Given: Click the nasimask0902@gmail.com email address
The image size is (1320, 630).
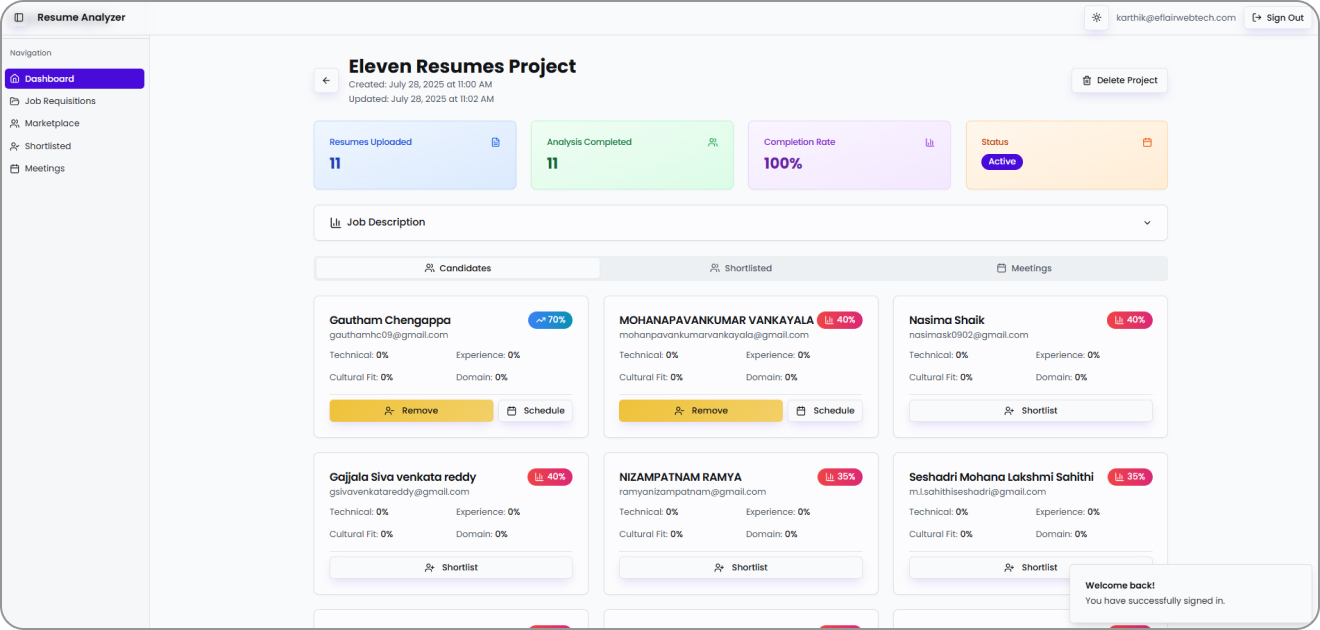Looking at the screenshot, I should [x=969, y=335].
